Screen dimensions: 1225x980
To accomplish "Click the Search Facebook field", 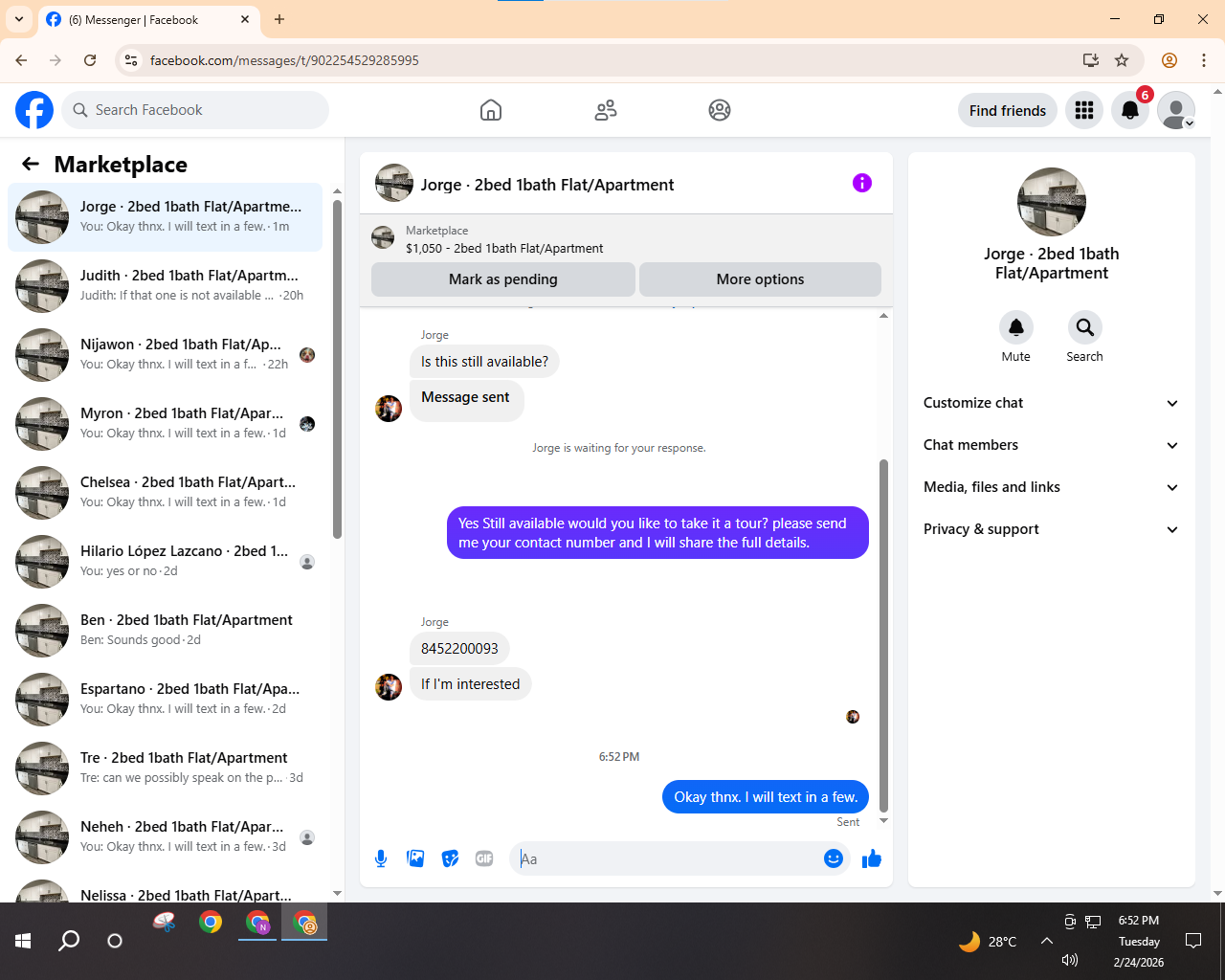I will tap(195, 110).
